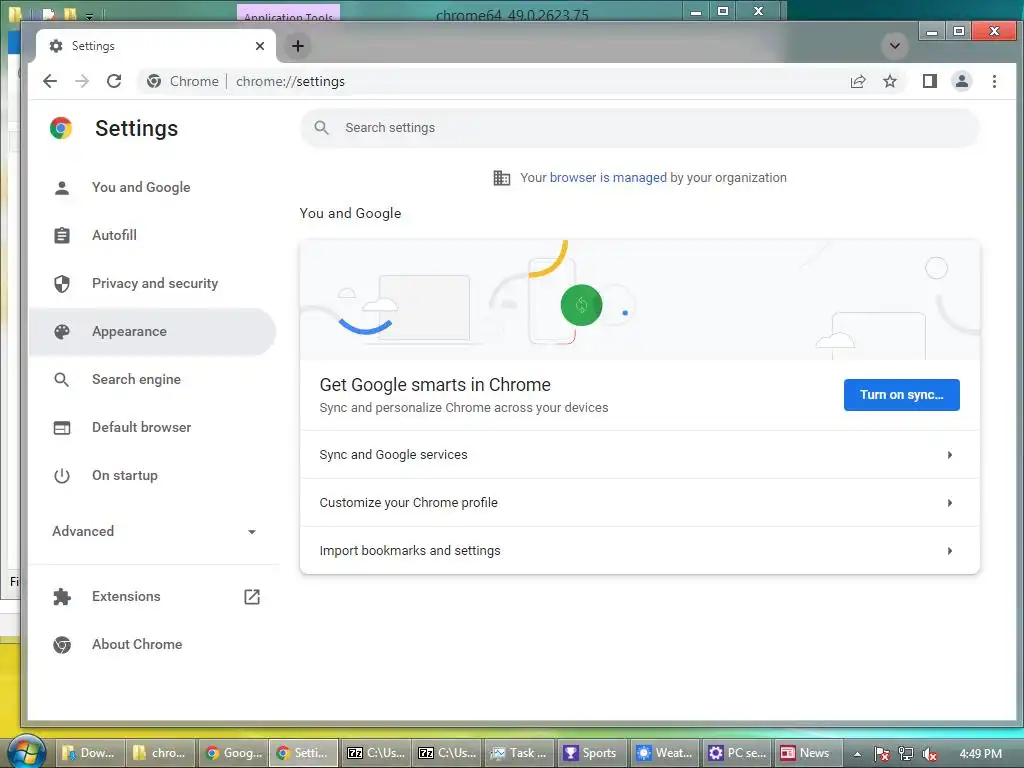
Task: Open the Task Manager taskbar item
Action: point(519,753)
